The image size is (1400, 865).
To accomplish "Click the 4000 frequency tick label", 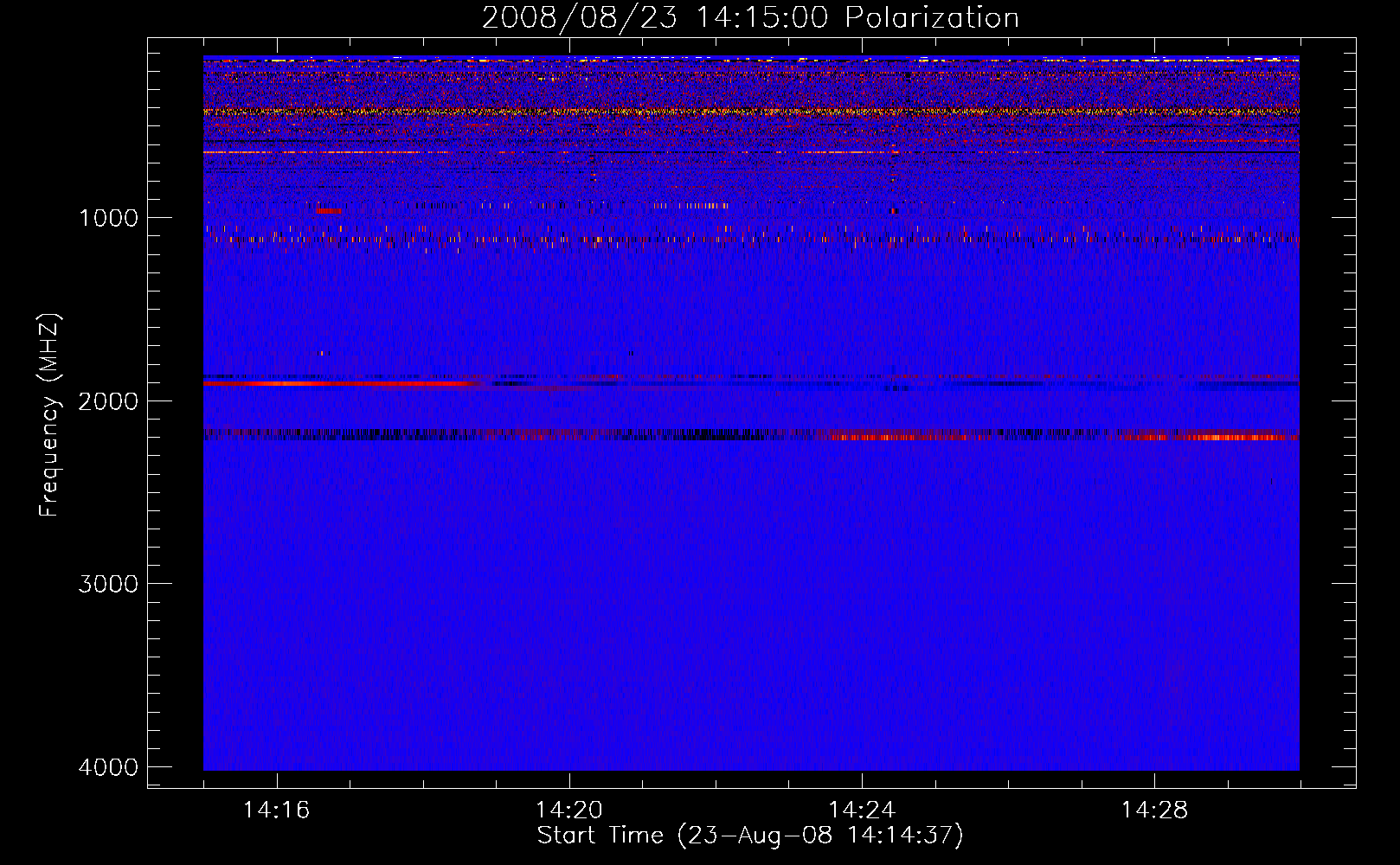I will 108,767.
